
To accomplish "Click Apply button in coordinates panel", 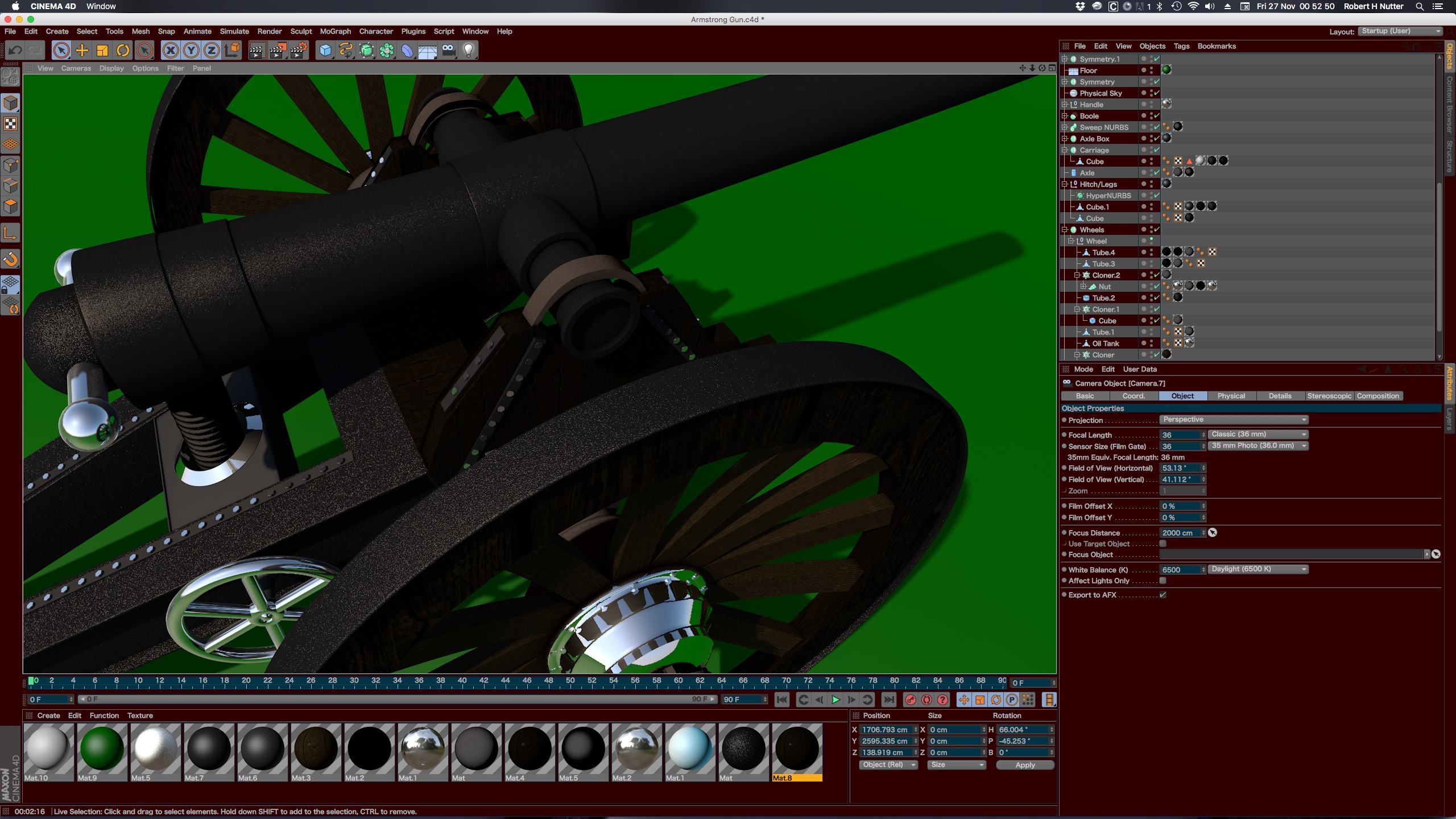I will coord(1025,765).
